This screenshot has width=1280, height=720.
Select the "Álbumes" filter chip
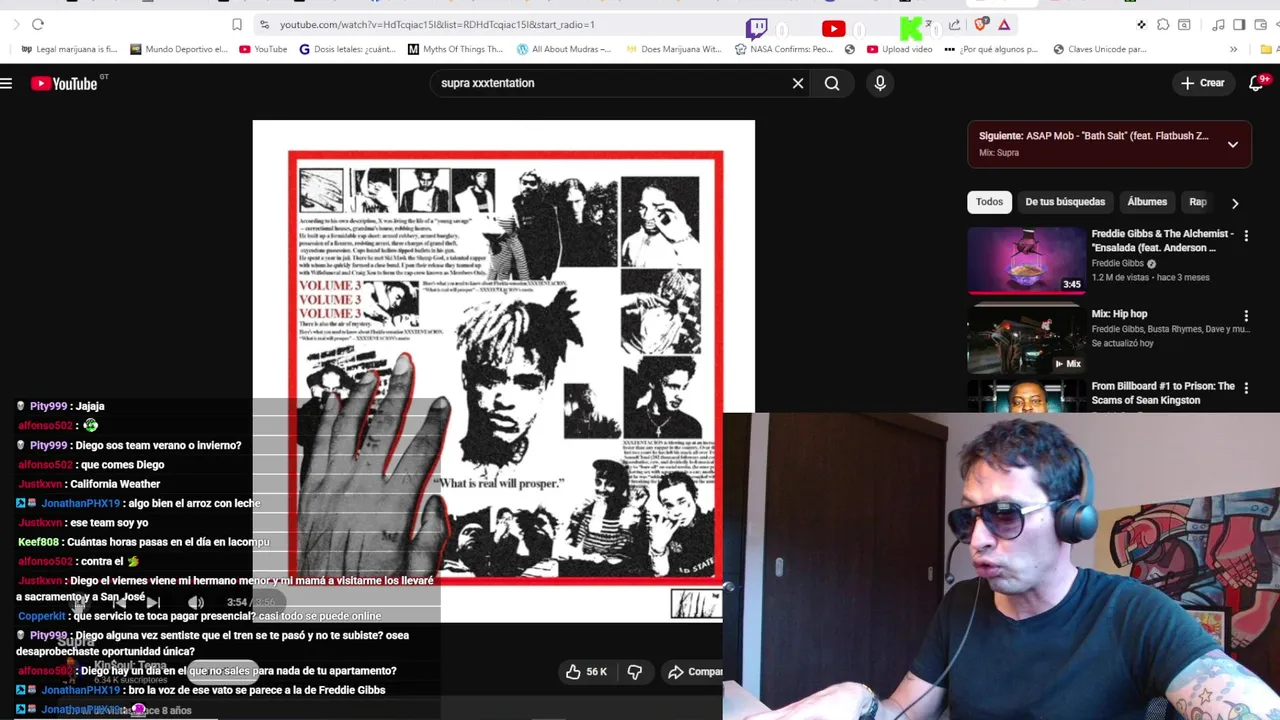(x=1147, y=202)
